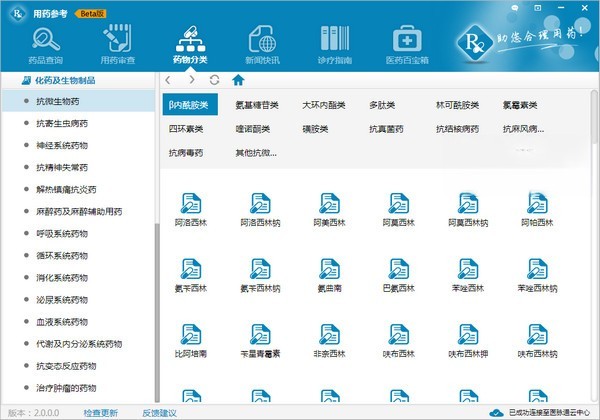600x420 pixels.
Task: Switch to the 林可酰胺类 subcategory tab
Action: (457, 105)
